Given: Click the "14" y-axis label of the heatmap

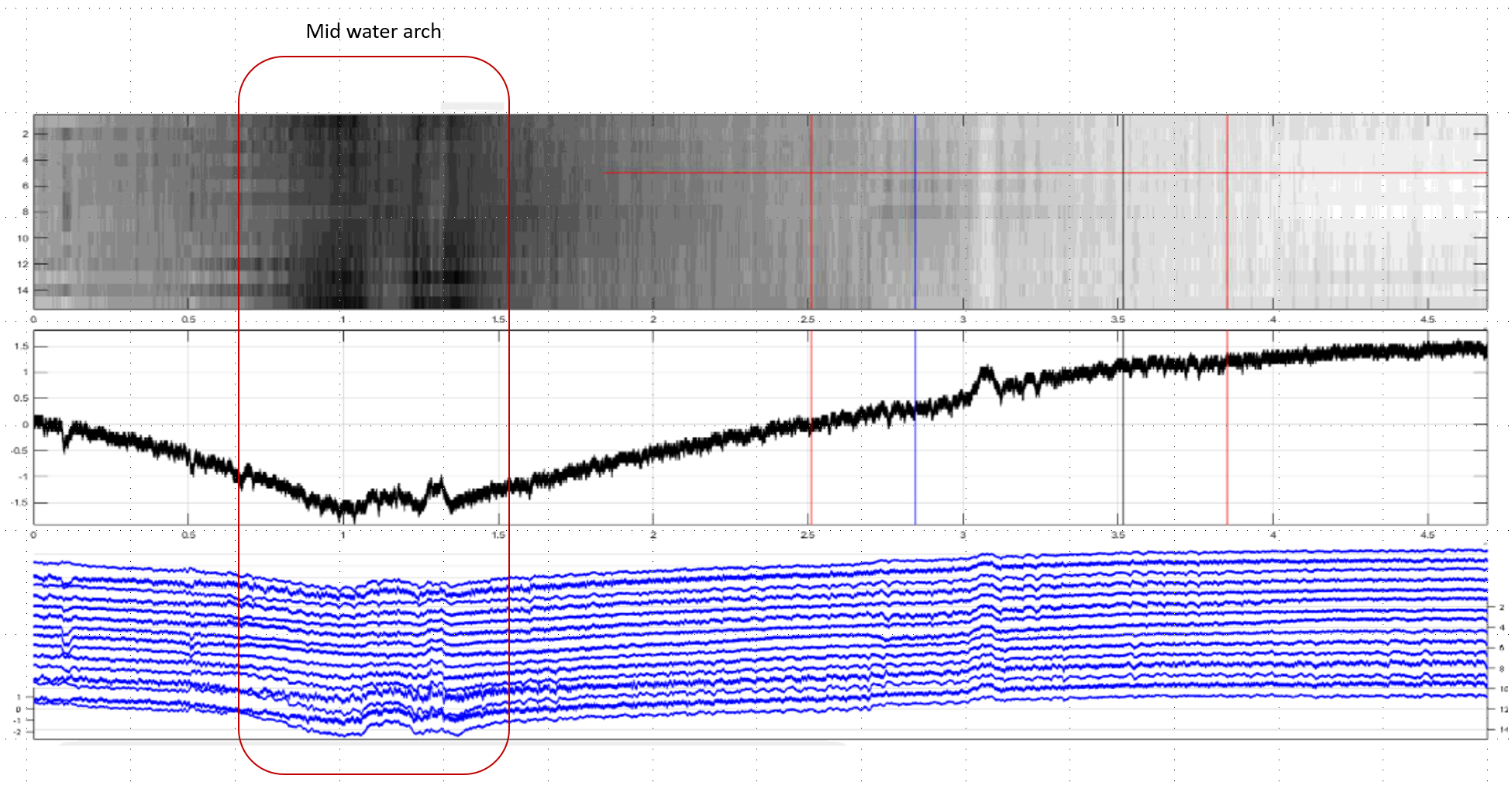Looking at the screenshot, I should 22,291.
